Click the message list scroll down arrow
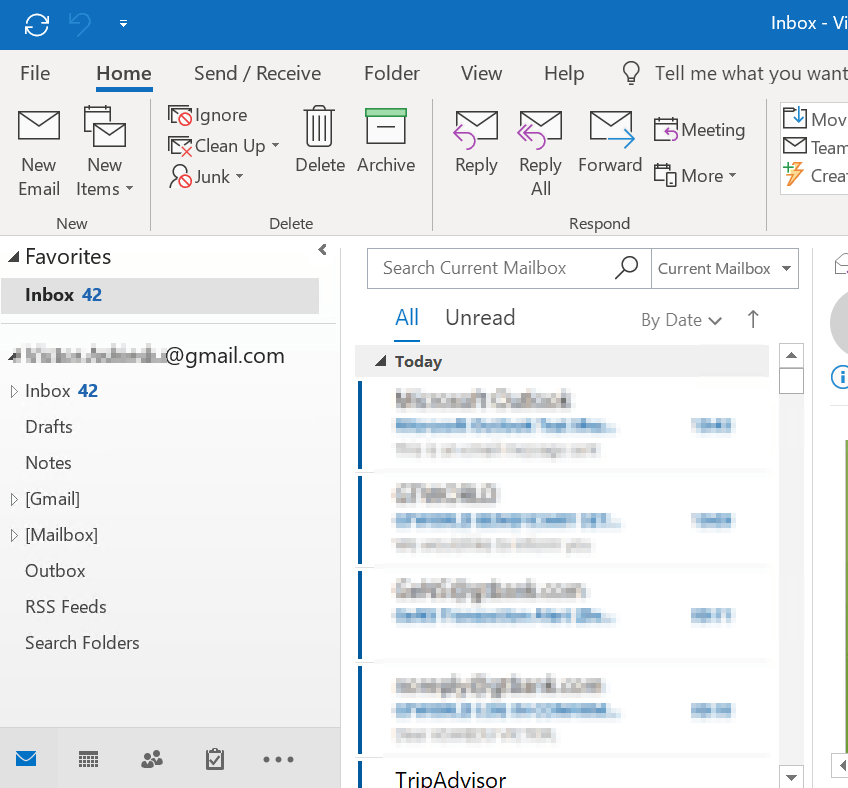This screenshot has height=788, width=848. (x=791, y=777)
